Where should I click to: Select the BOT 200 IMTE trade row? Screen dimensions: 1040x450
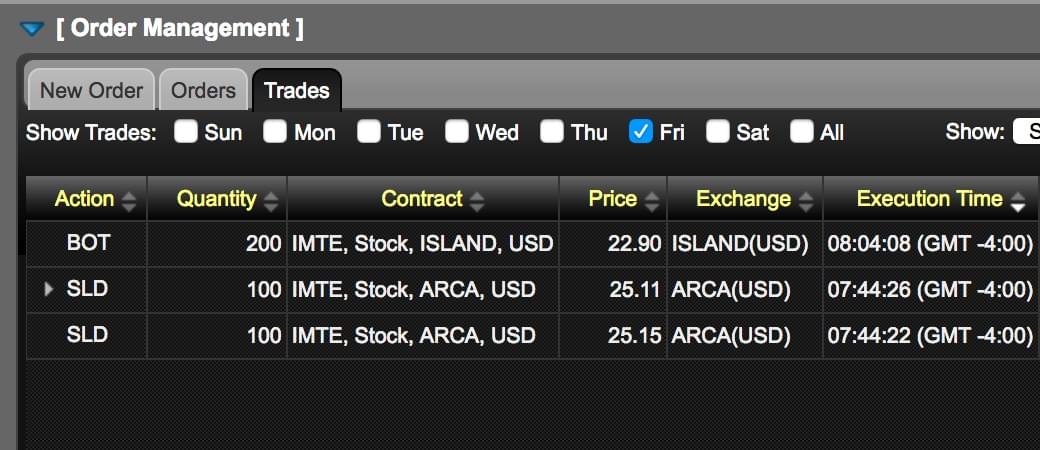420,243
